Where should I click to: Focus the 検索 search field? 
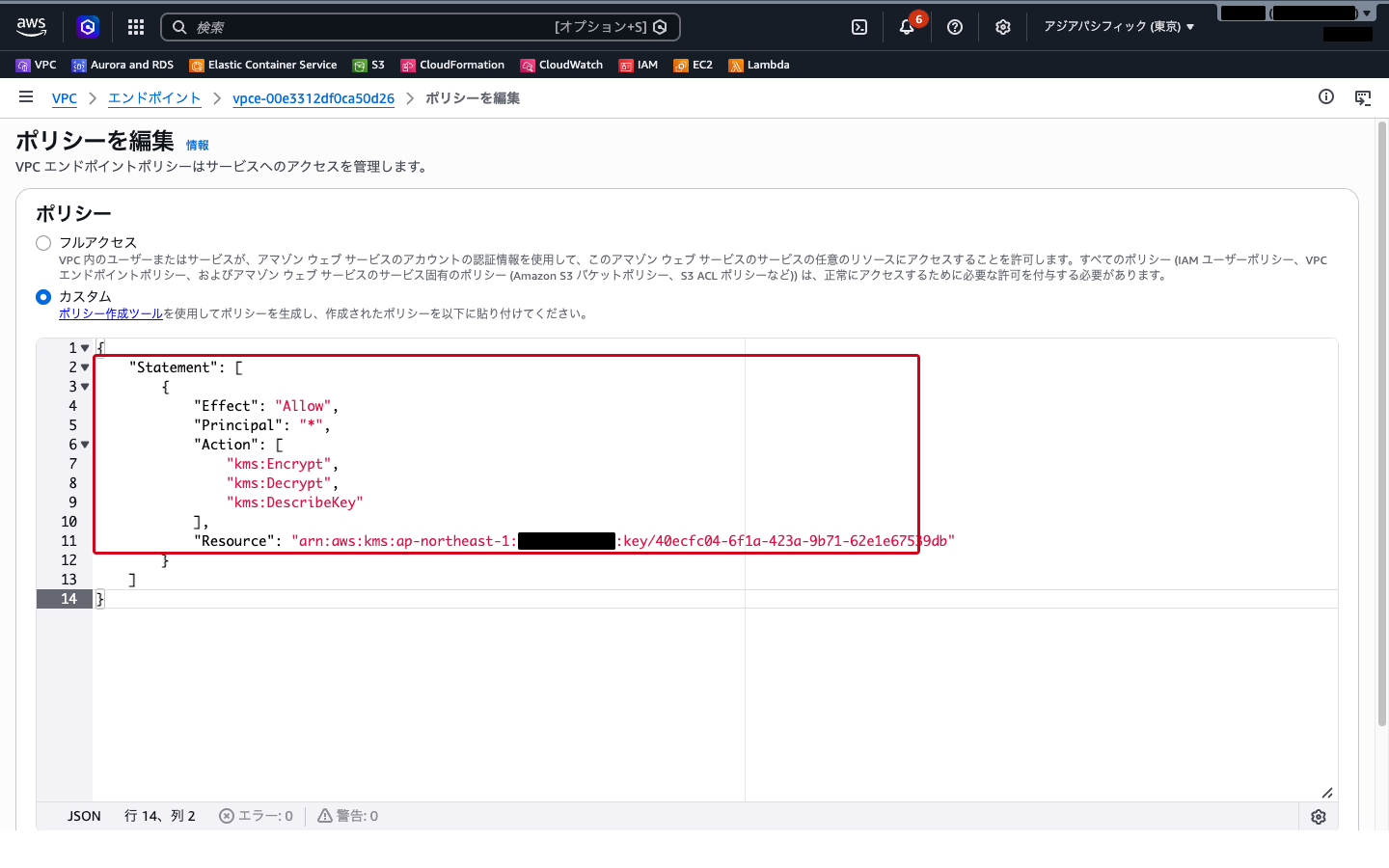421,27
